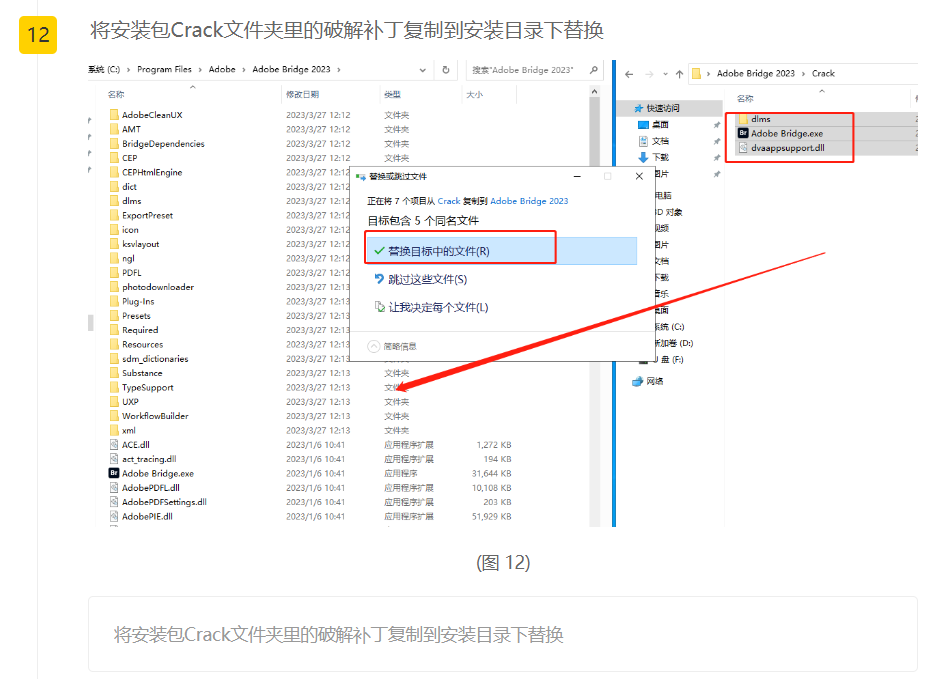This screenshot has width=936, height=679.
Task: Click the magnifier icon in the search box
Action: click(x=593, y=70)
